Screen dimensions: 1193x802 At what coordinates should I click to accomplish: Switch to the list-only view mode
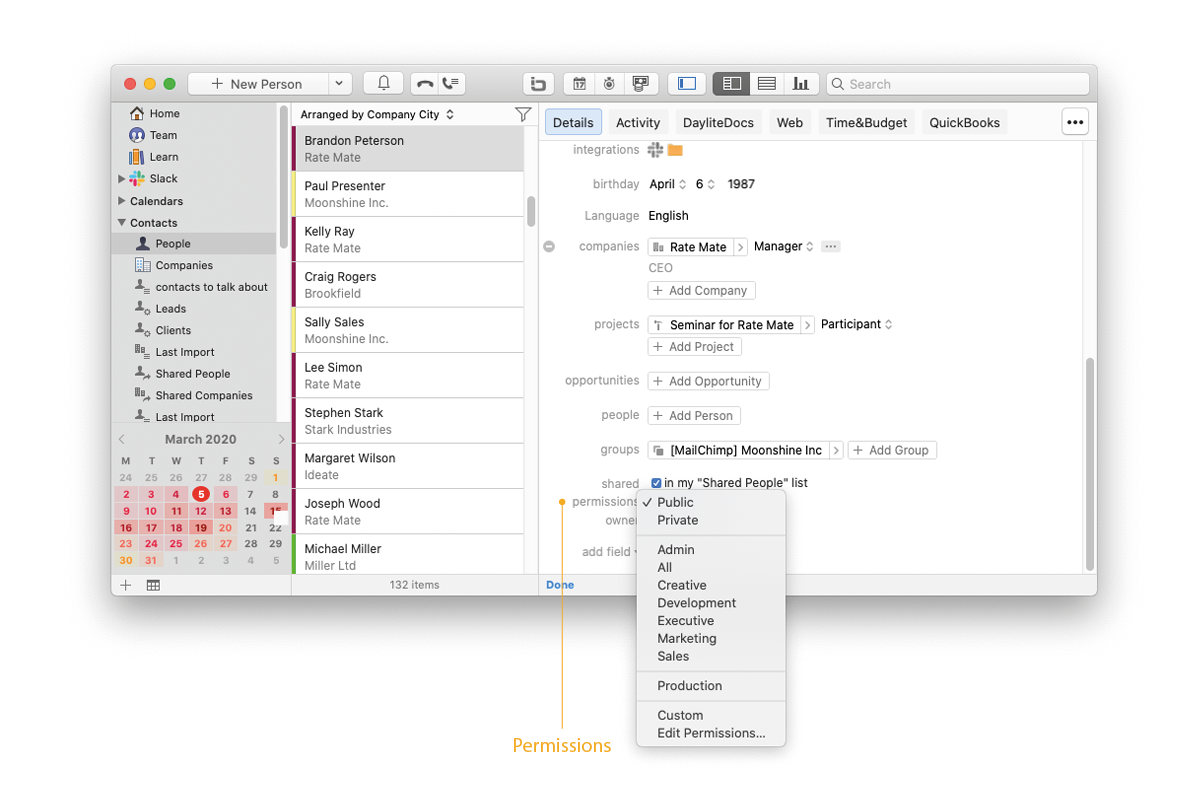click(767, 84)
